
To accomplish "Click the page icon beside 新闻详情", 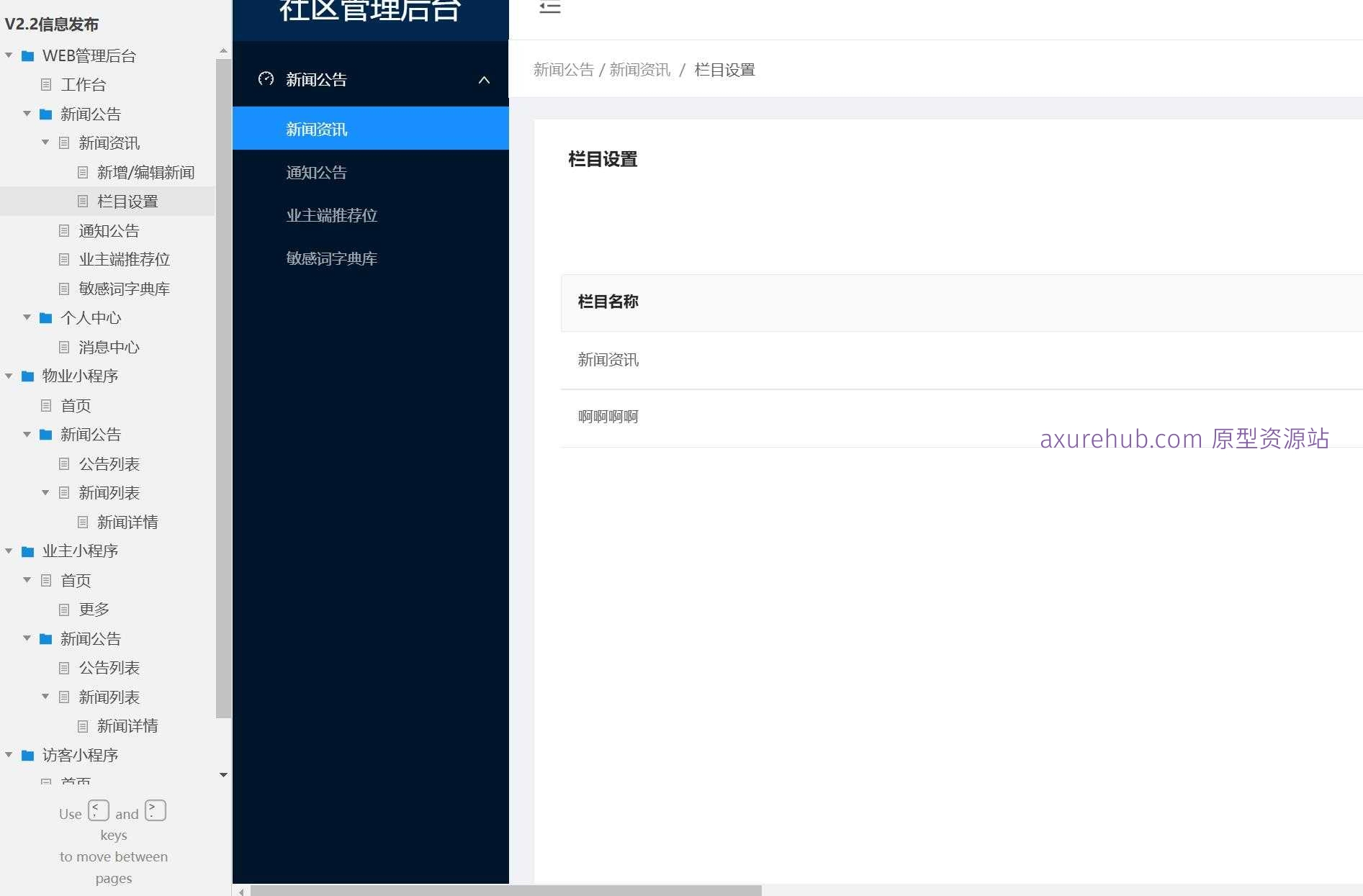I will click(x=82, y=522).
